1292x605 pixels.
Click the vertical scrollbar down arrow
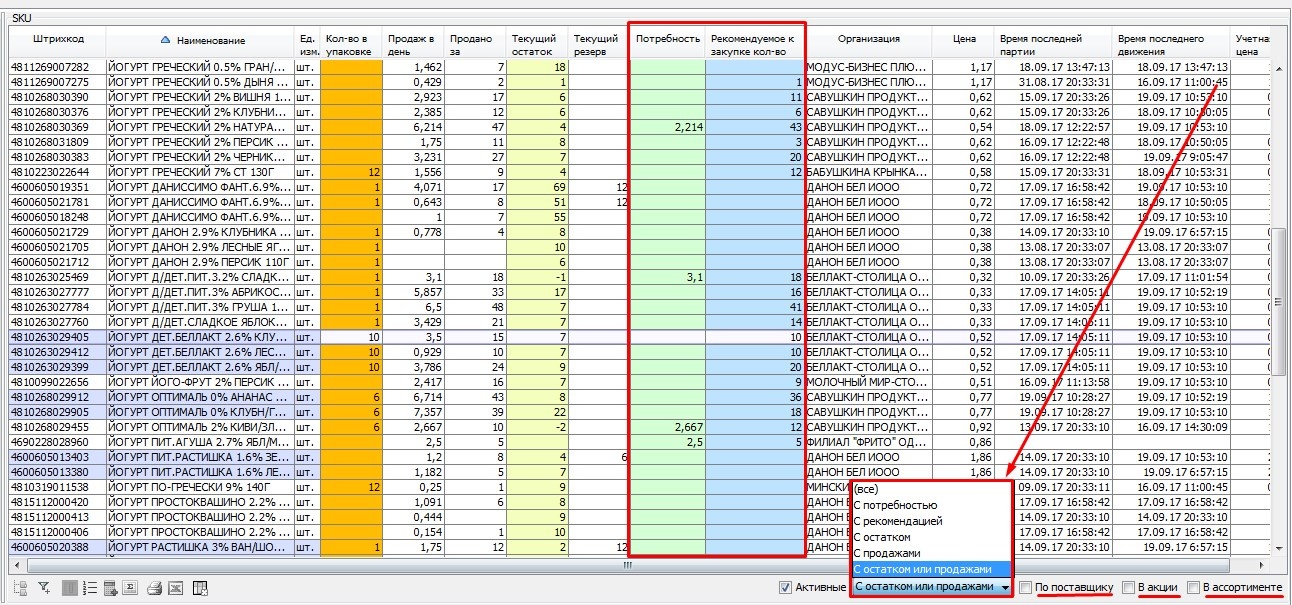[1280, 551]
